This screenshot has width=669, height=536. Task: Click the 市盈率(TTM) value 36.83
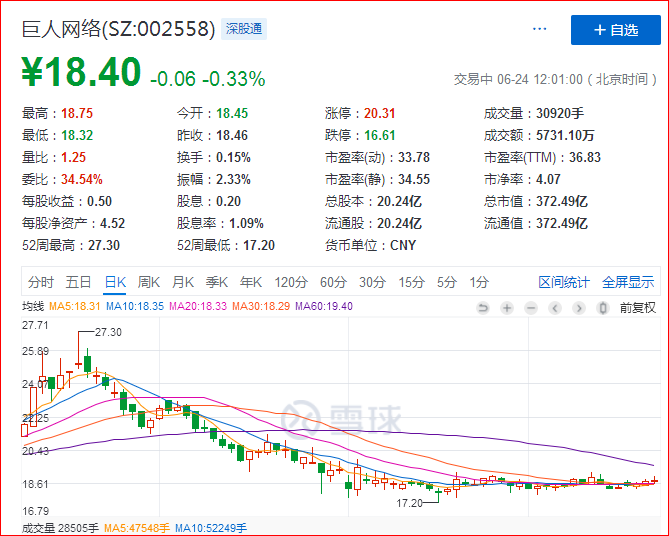tap(585, 157)
